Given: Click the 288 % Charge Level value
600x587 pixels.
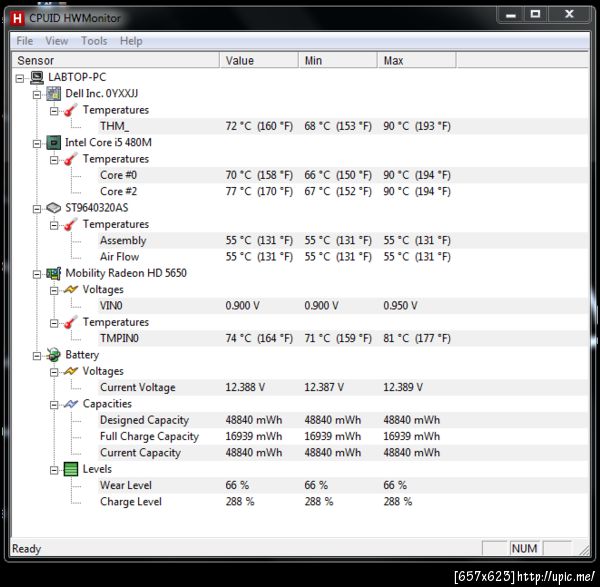Looking at the screenshot, I should 240,502.
